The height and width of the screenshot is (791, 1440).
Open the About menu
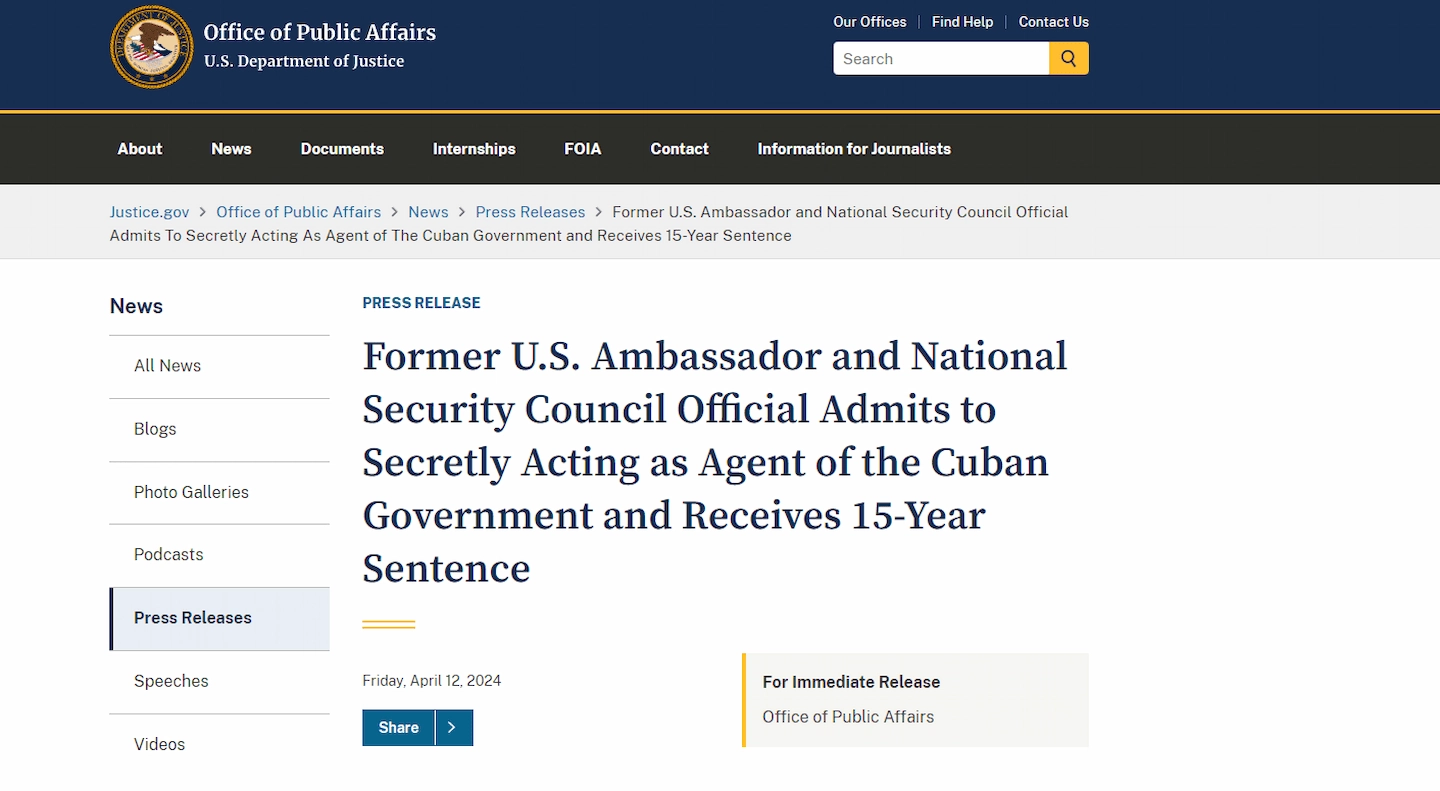140,149
